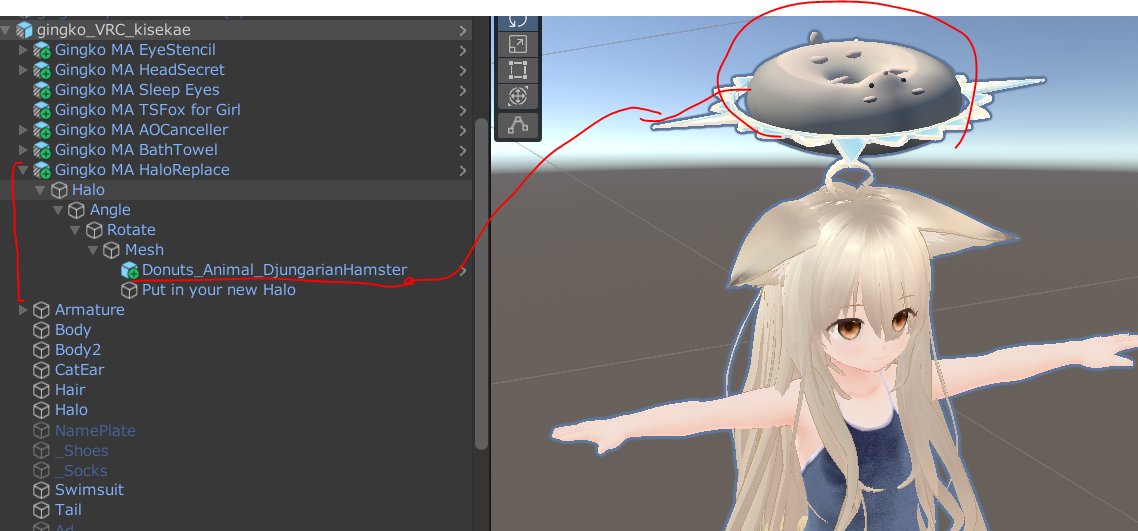Click the Angle object cube icon
The width and height of the screenshot is (1138, 531).
point(77,210)
